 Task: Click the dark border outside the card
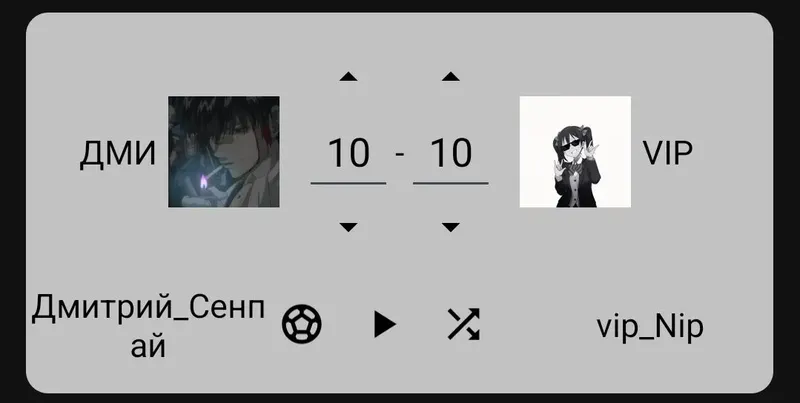tap(399, 5)
